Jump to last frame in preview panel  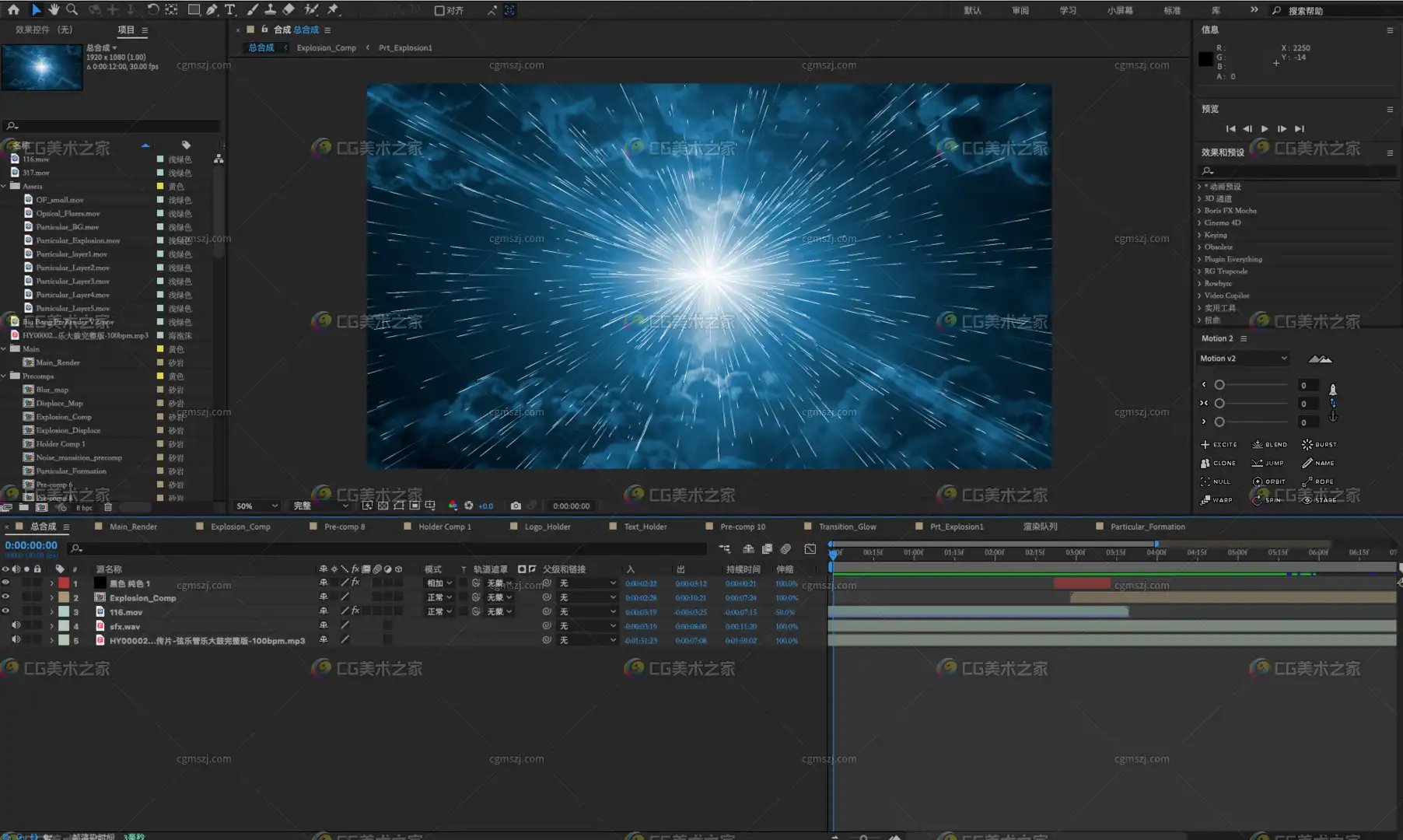[1299, 129]
